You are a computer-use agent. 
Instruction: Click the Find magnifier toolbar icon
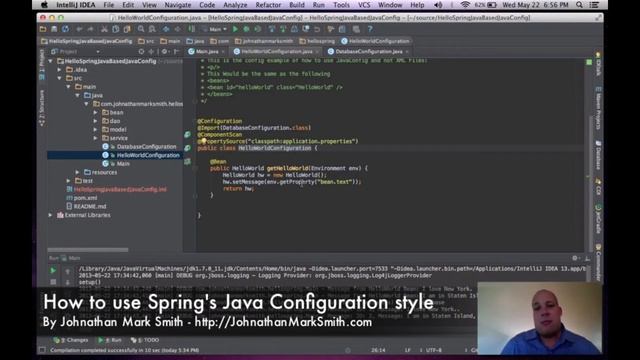141,29
